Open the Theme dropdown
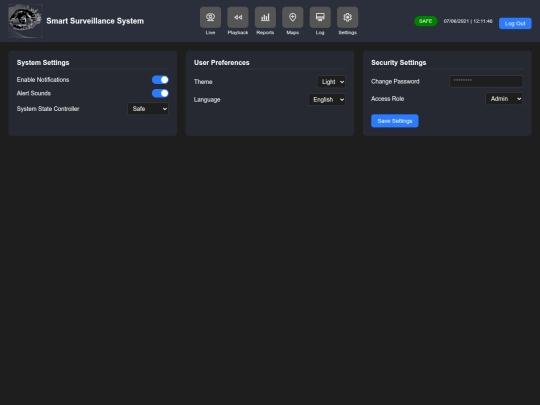The image size is (540, 405). point(331,82)
